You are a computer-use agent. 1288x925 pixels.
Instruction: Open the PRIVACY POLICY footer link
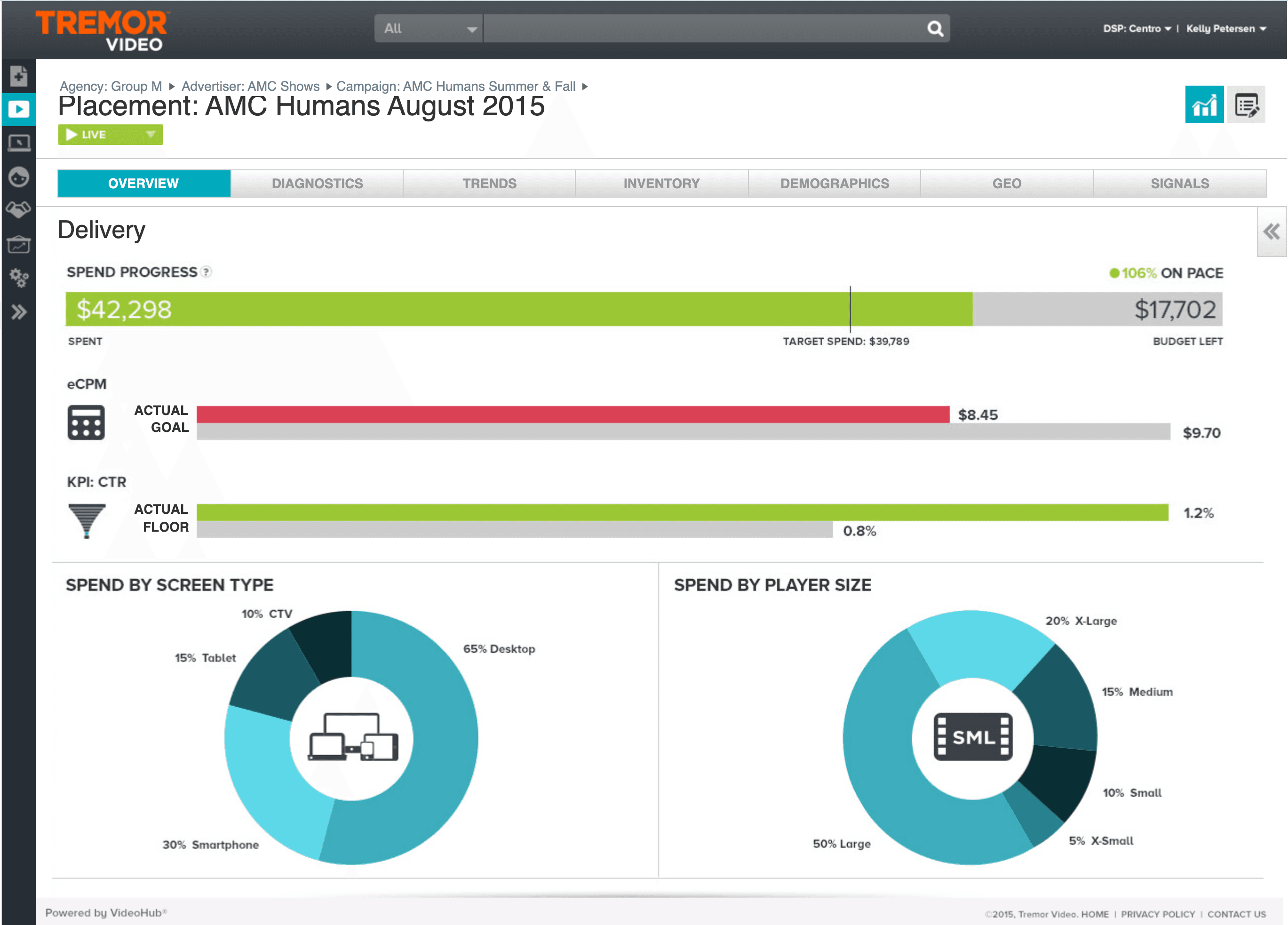[1157, 914]
